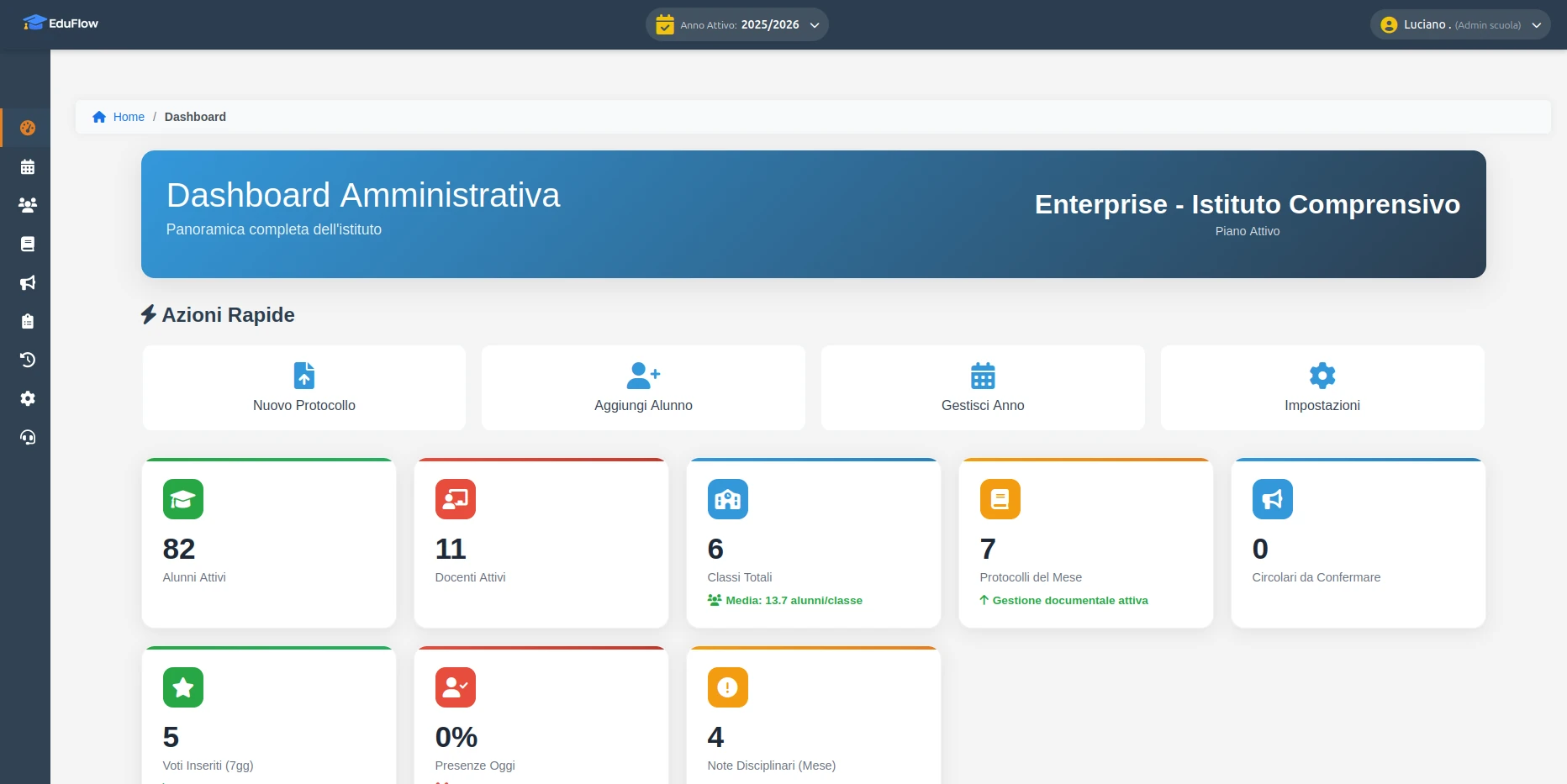This screenshot has width=1567, height=784.
Task: Click the Presenze Oggi label
Action: [x=475, y=766]
